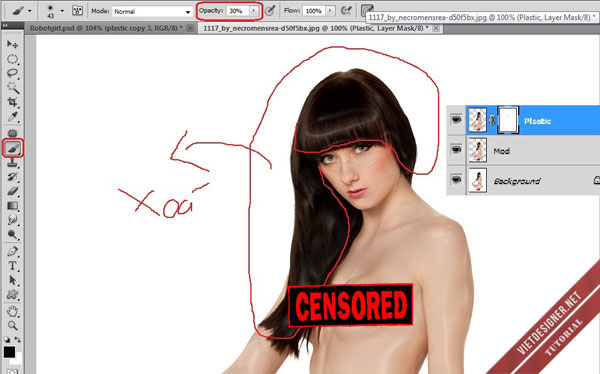The image size is (600, 374).
Task: Close the 1117_by_necromensrea tab
Action: pos(436,28)
